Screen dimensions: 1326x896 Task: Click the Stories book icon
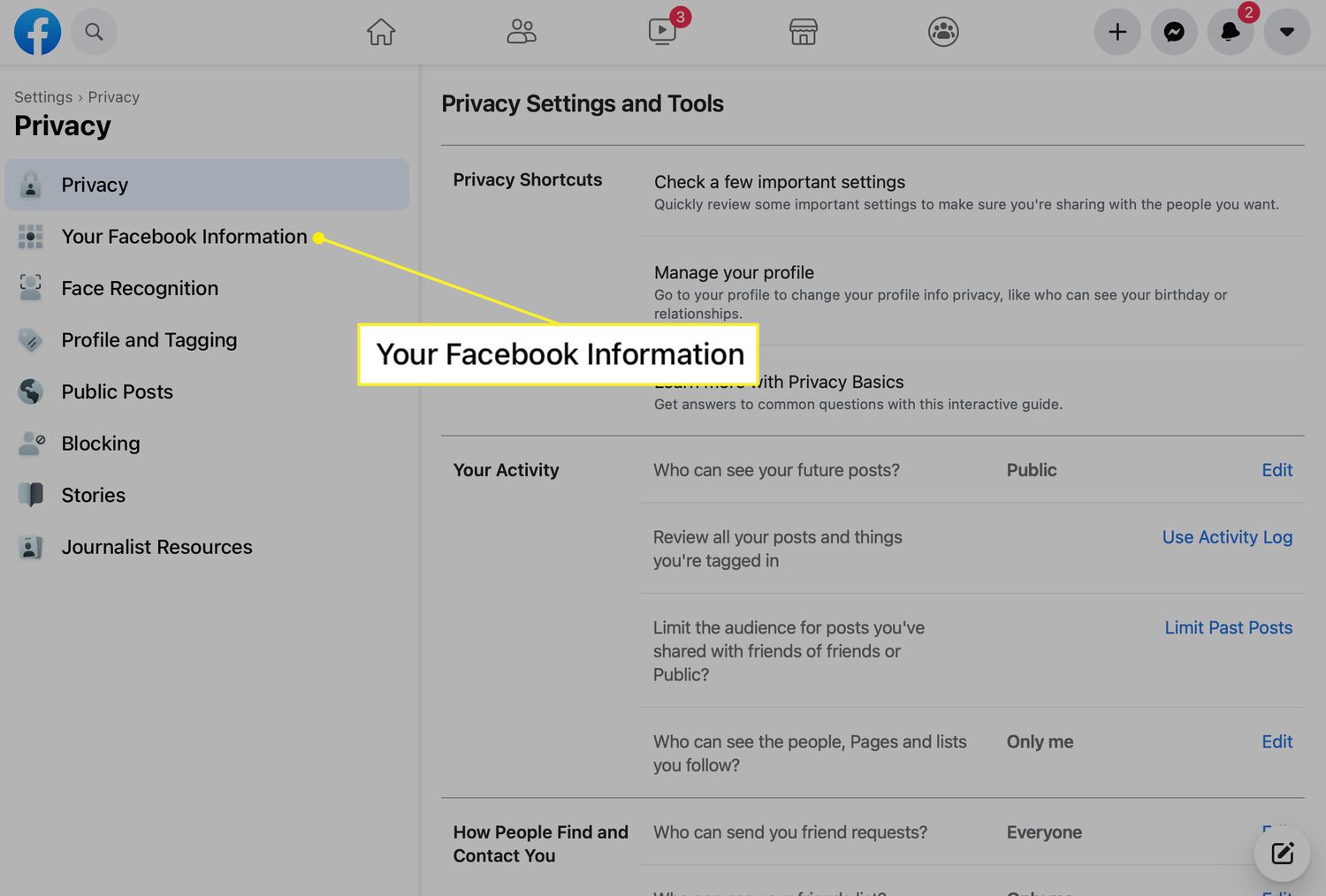(x=31, y=495)
